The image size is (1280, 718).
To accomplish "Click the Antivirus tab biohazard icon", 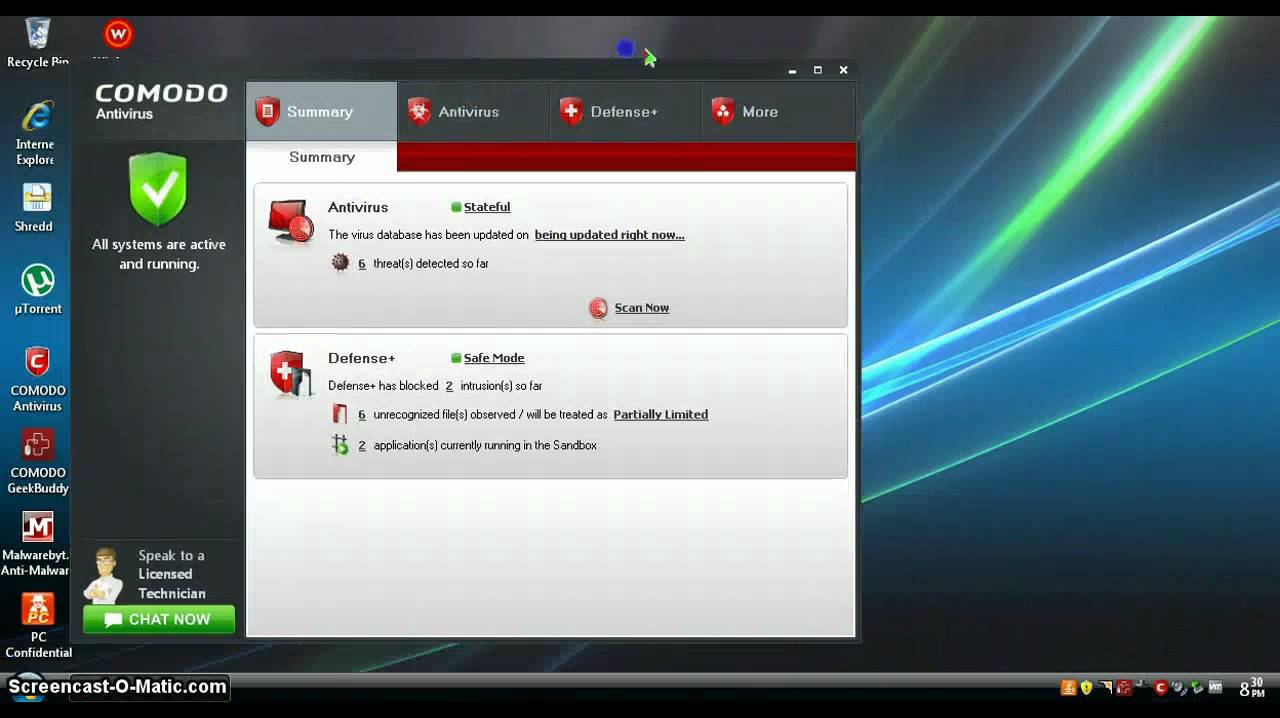I will pyautogui.click(x=419, y=111).
